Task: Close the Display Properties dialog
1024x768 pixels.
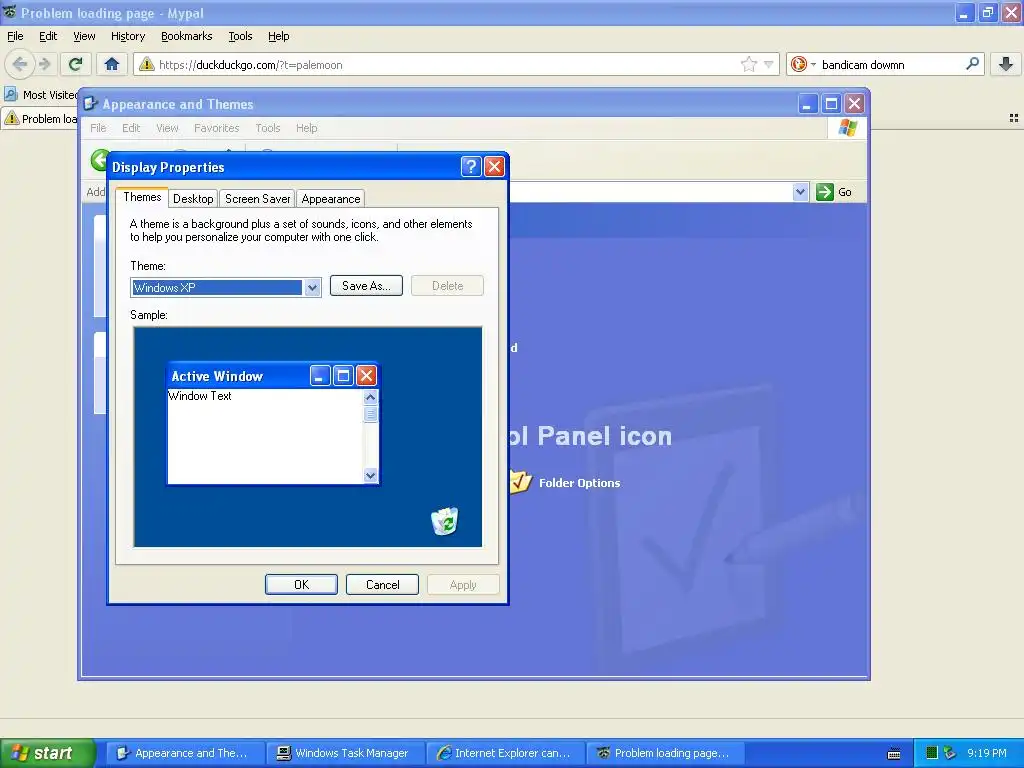Action: [494, 167]
